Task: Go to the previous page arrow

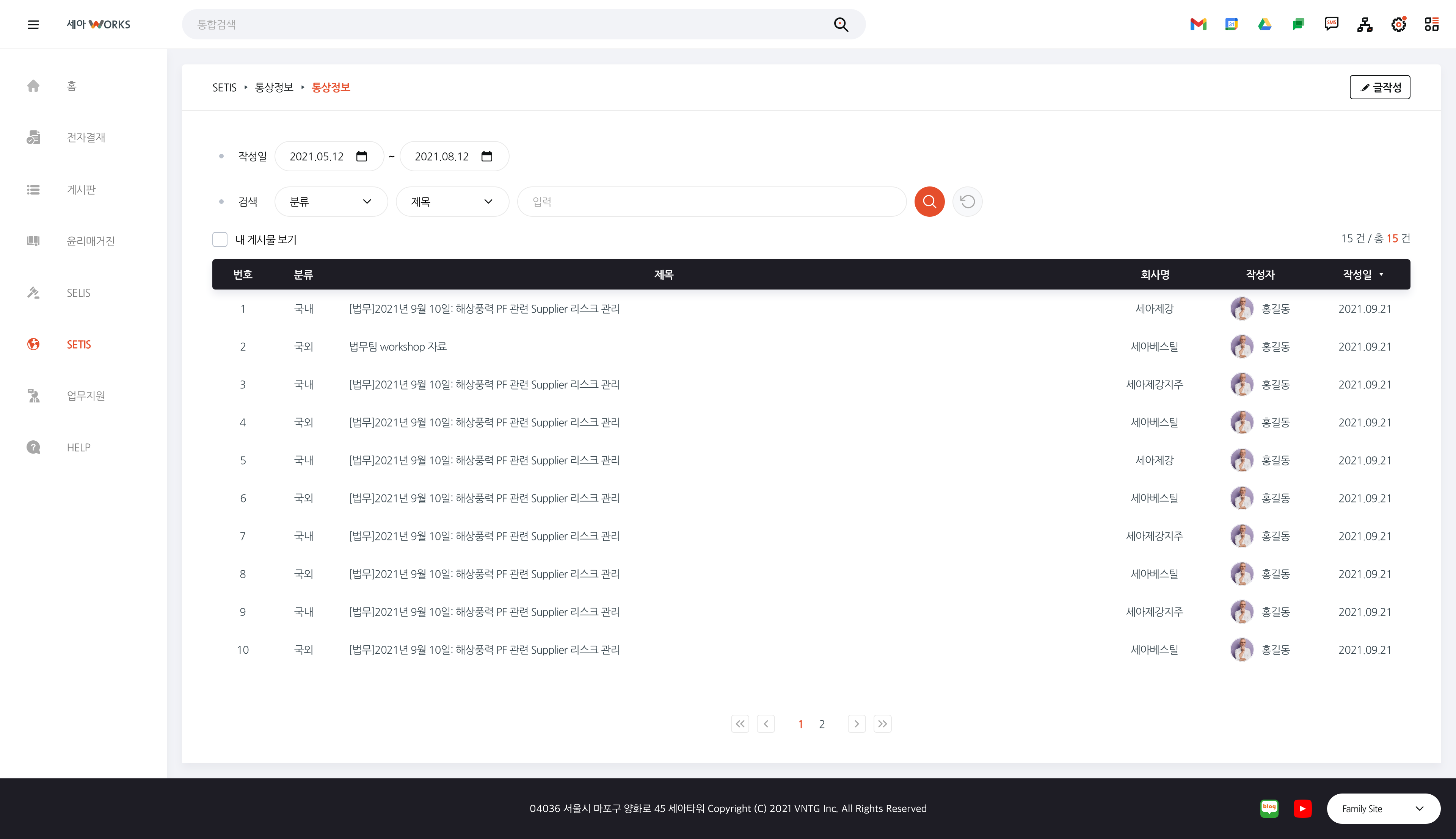Action: 766,724
